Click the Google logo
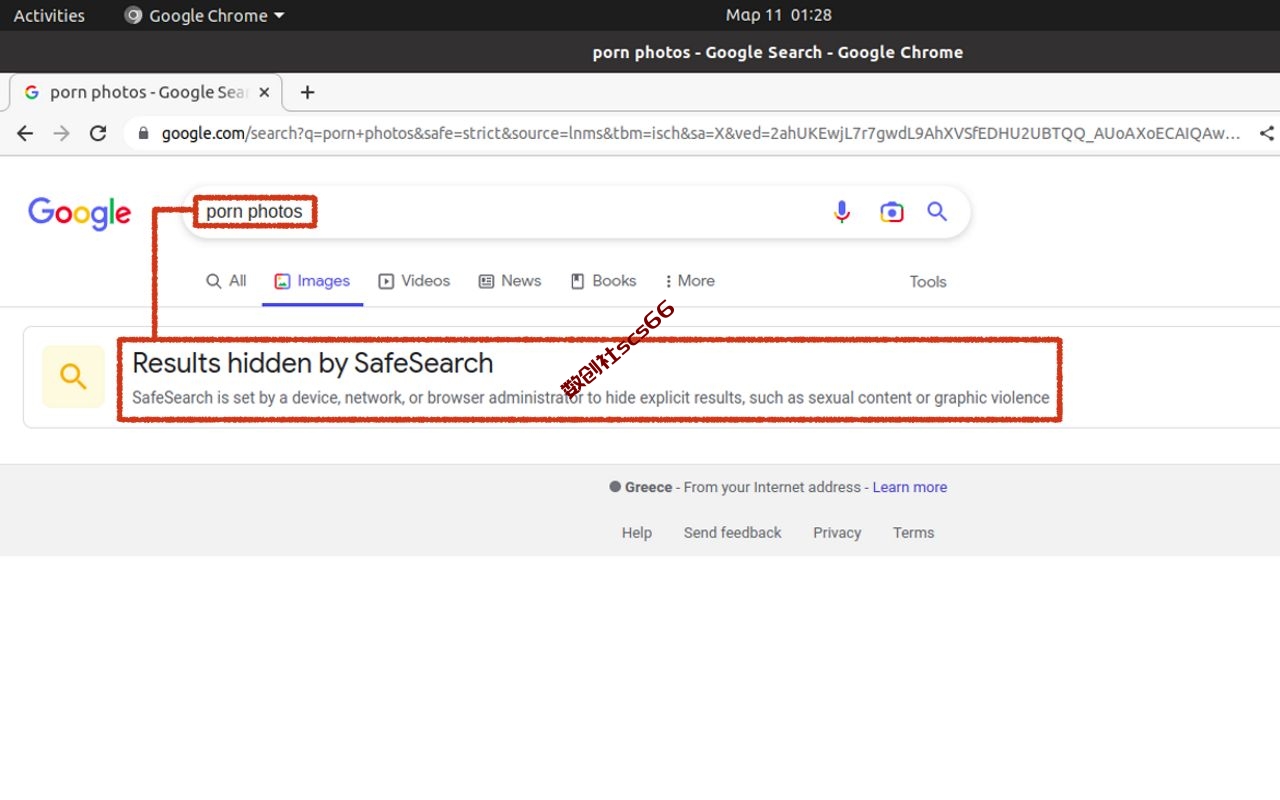1280x800 pixels. pyautogui.click(x=80, y=213)
